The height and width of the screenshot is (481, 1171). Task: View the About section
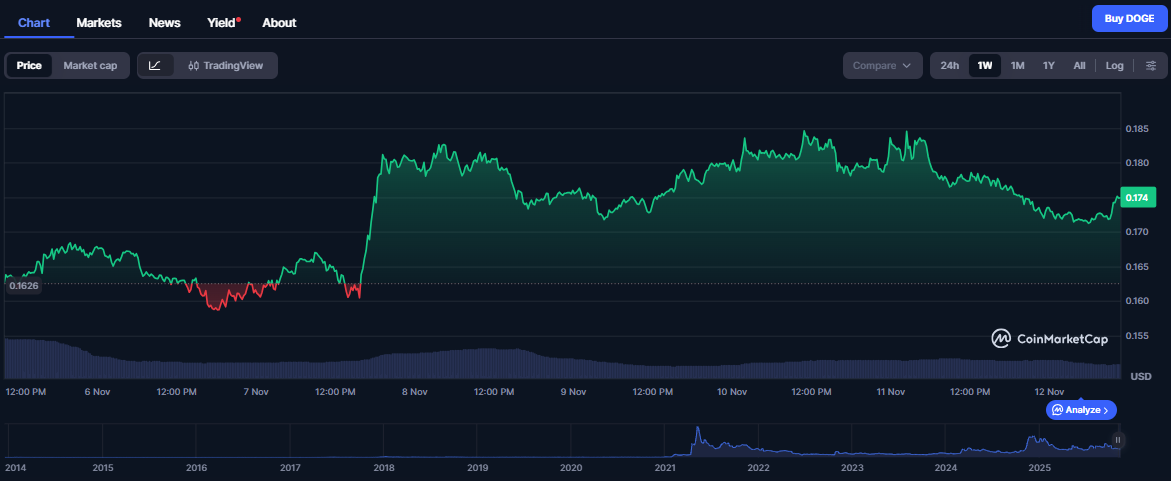[x=279, y=22]
